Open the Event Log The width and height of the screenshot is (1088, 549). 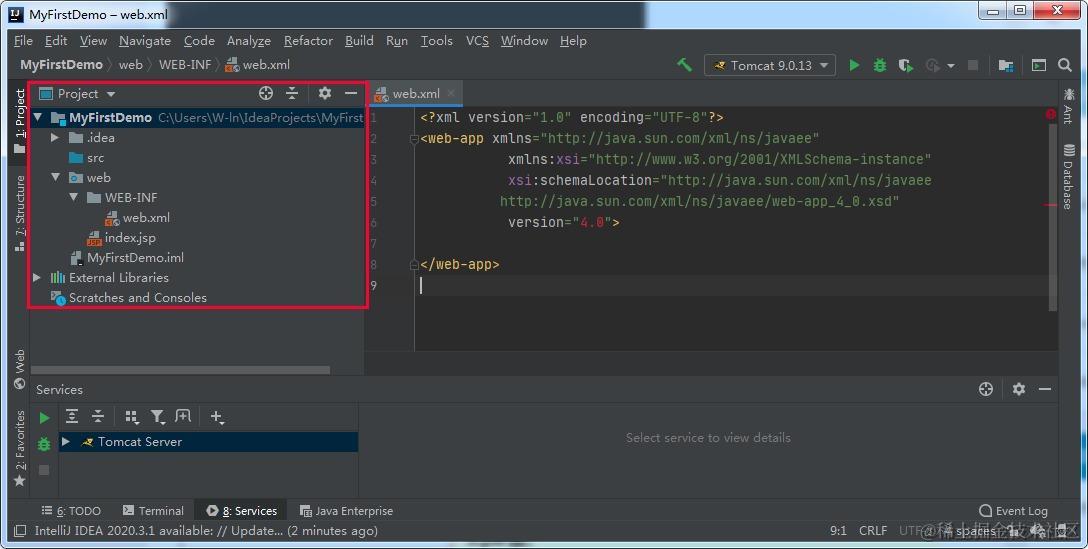pos(1013,511)
